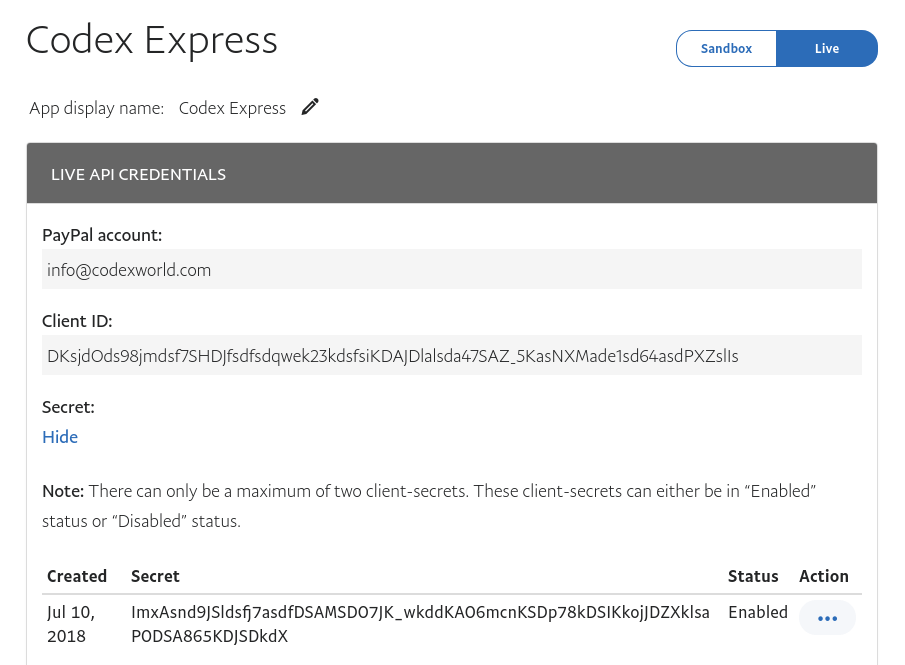Click the Secret column header
Image resolution: width=905 pixels, height=665 pixels.
tap(155, 576)
